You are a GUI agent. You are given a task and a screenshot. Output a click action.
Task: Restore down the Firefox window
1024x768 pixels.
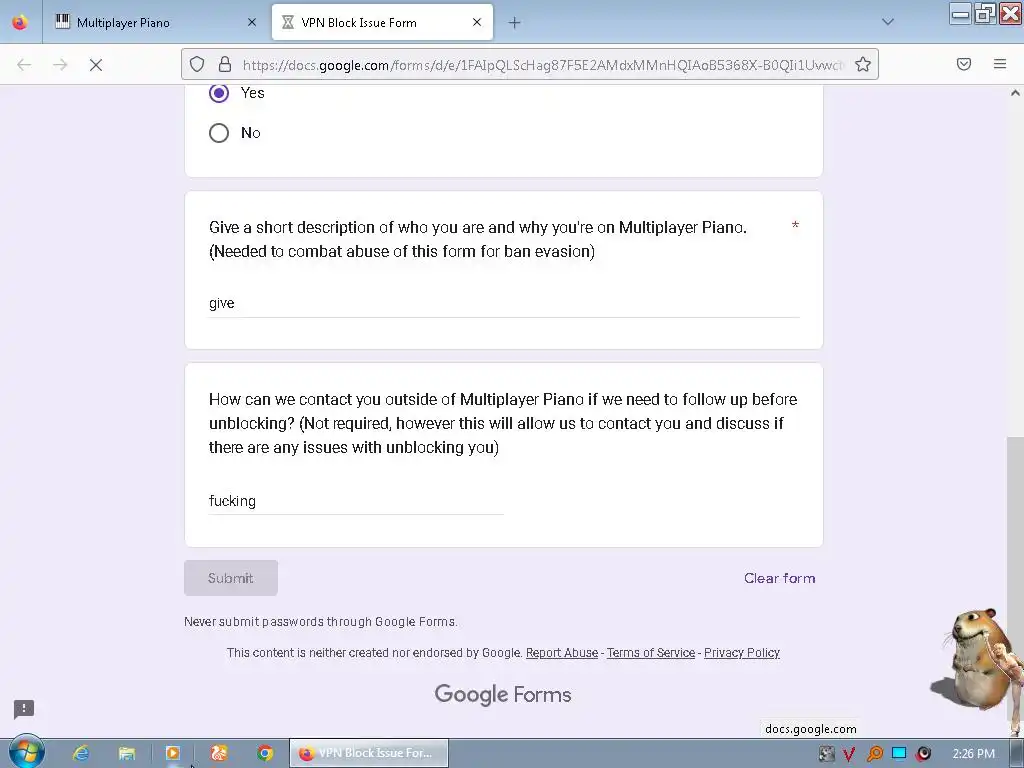pyautogui.click(x=985, y=13)
